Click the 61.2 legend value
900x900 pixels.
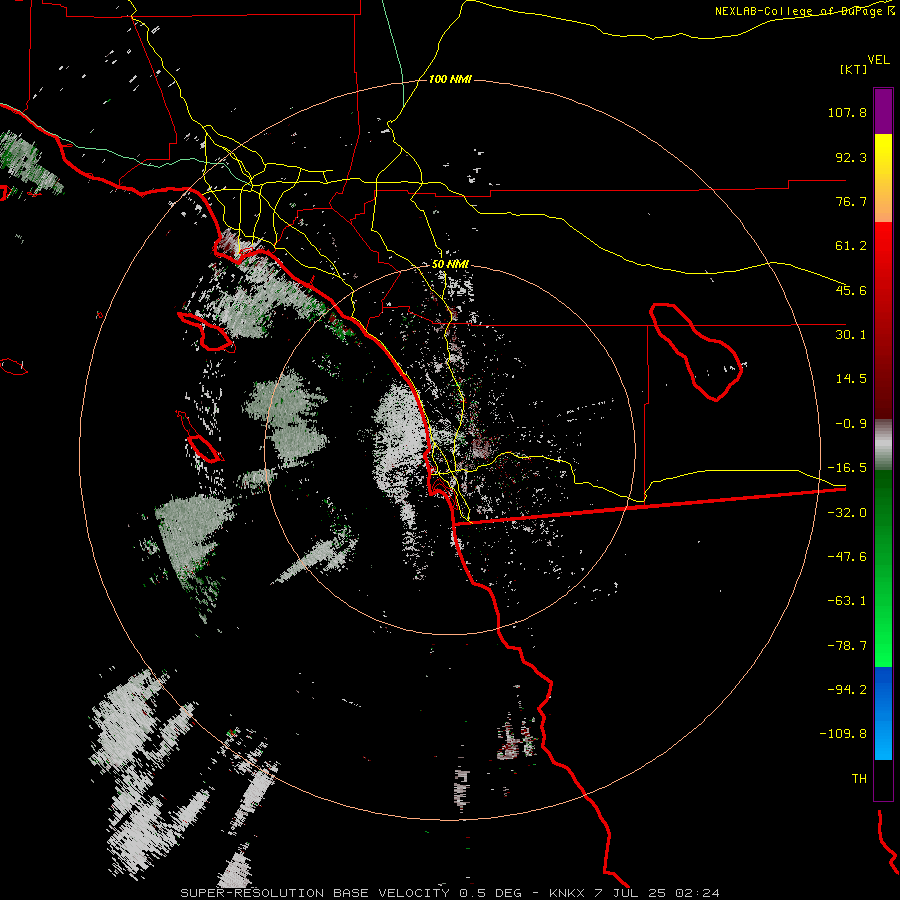tap(851, 246)
